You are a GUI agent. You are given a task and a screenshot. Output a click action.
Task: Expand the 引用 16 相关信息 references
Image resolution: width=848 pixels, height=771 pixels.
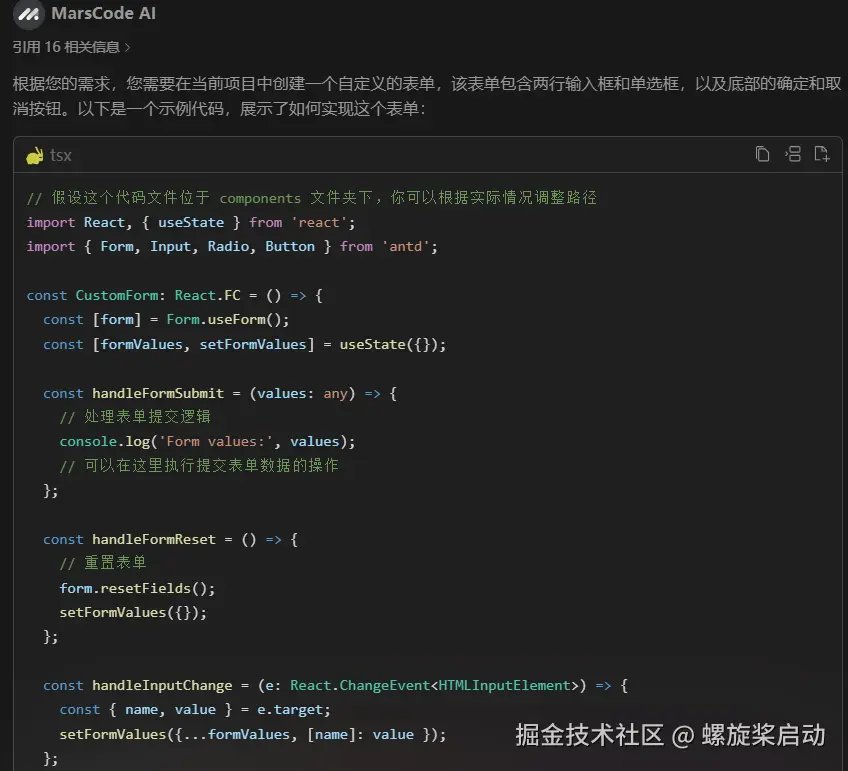click(x=71, y=48)
